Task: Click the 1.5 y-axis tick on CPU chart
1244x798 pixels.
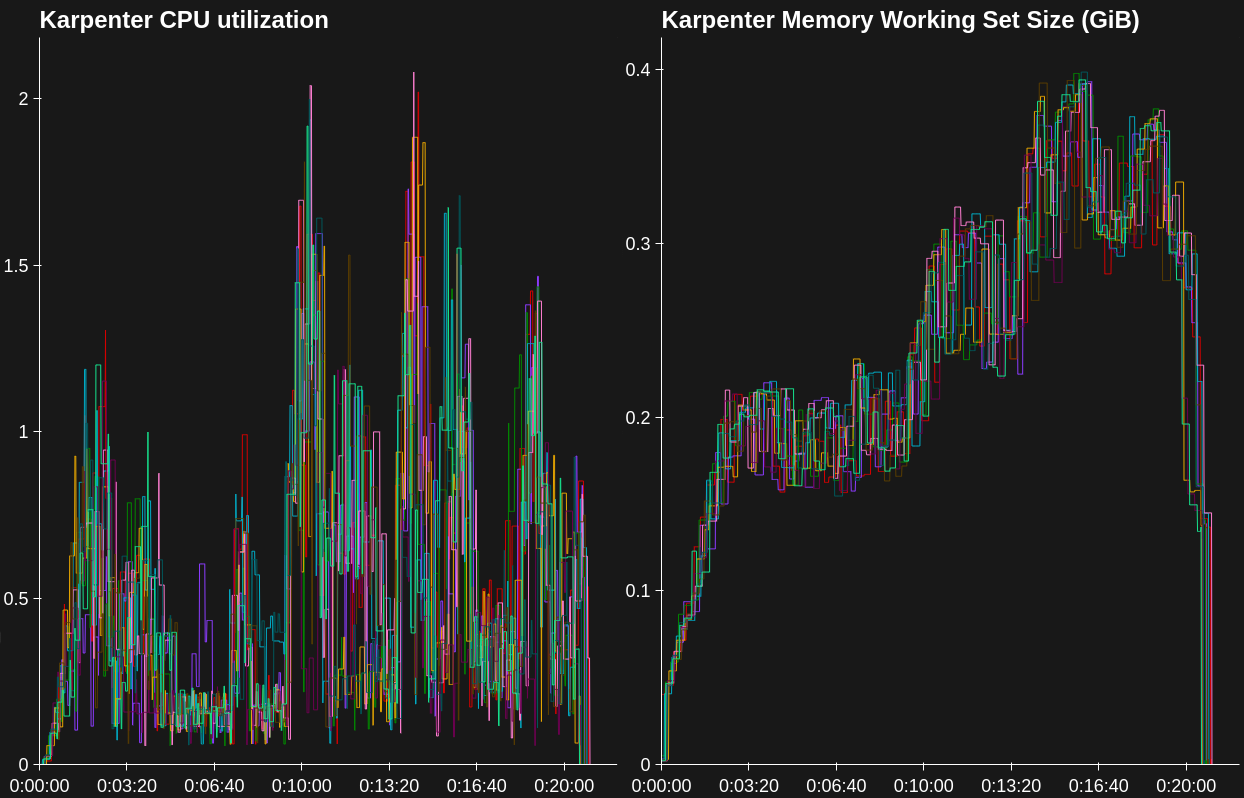Action: click(x=17, y=265)
